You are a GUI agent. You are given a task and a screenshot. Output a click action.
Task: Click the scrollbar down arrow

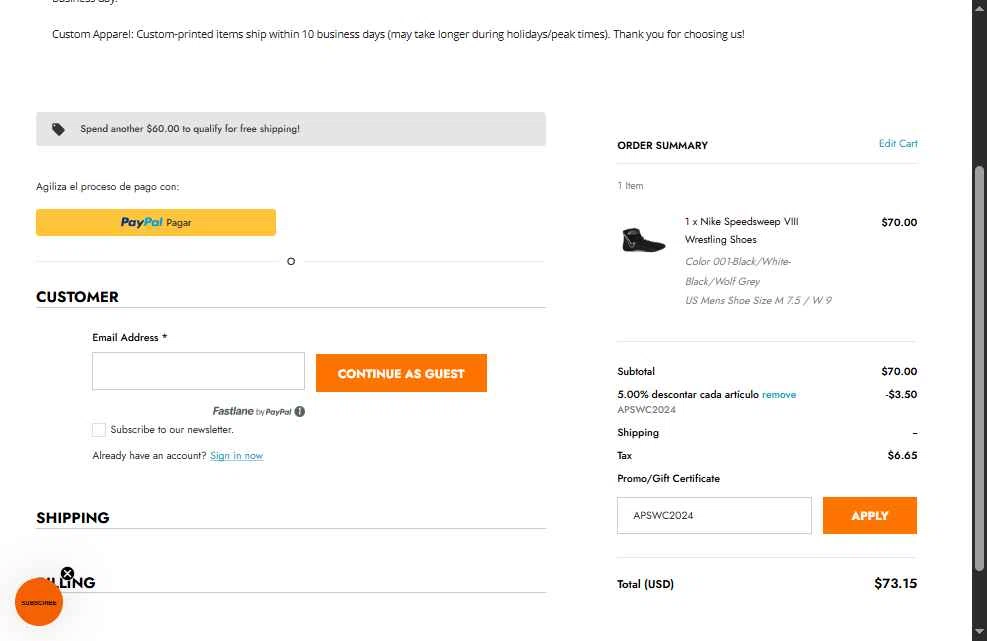point(979,631)
